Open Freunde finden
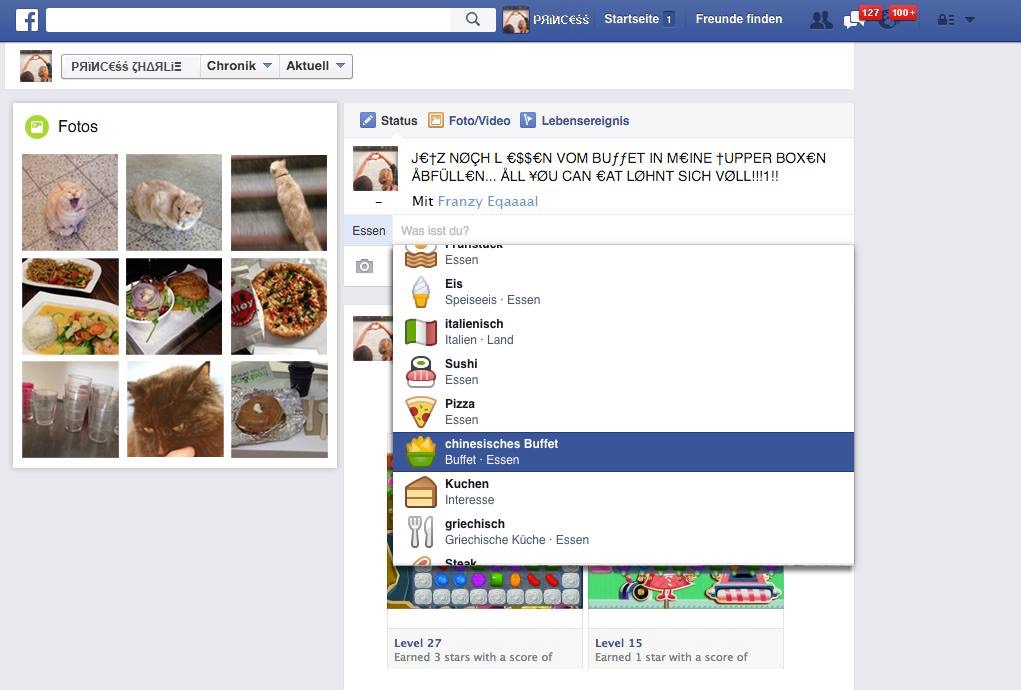Viewport: 1021px width, 690px height. (739, 20)
